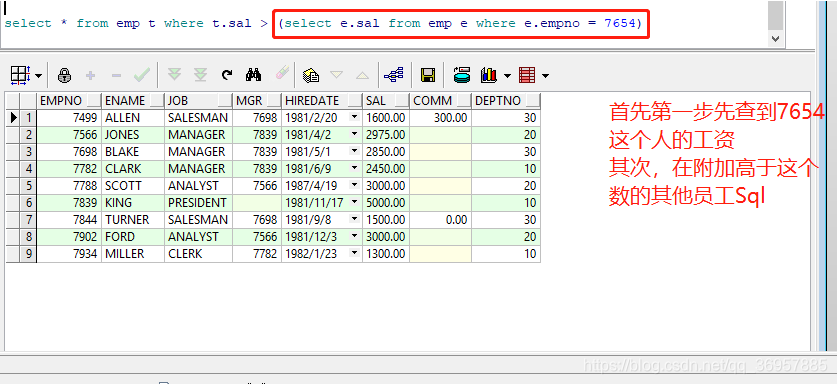The width and height of the screenshot is (837, 384).
Task: Click the 7934 employee number cell
Action: coord(69,254)
